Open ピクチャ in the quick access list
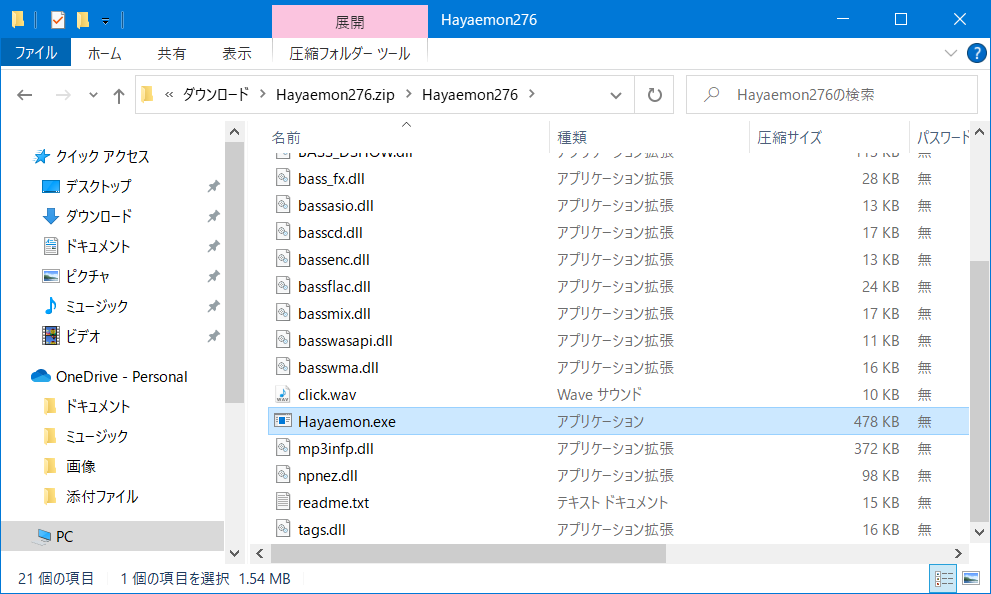 point(88,276)
